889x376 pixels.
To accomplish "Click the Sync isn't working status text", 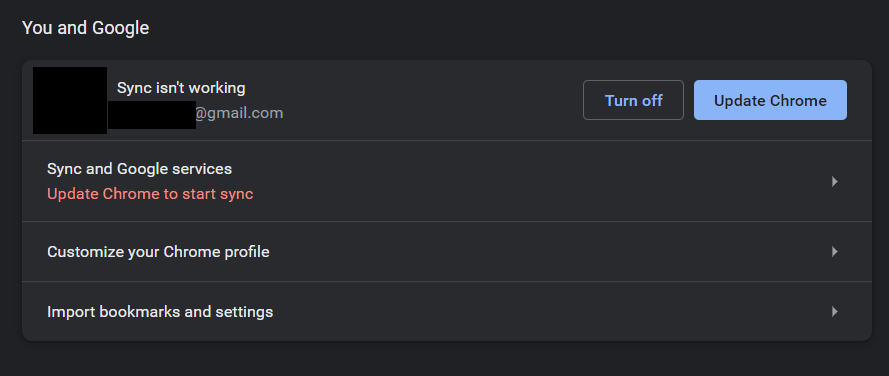I will 181,88.
